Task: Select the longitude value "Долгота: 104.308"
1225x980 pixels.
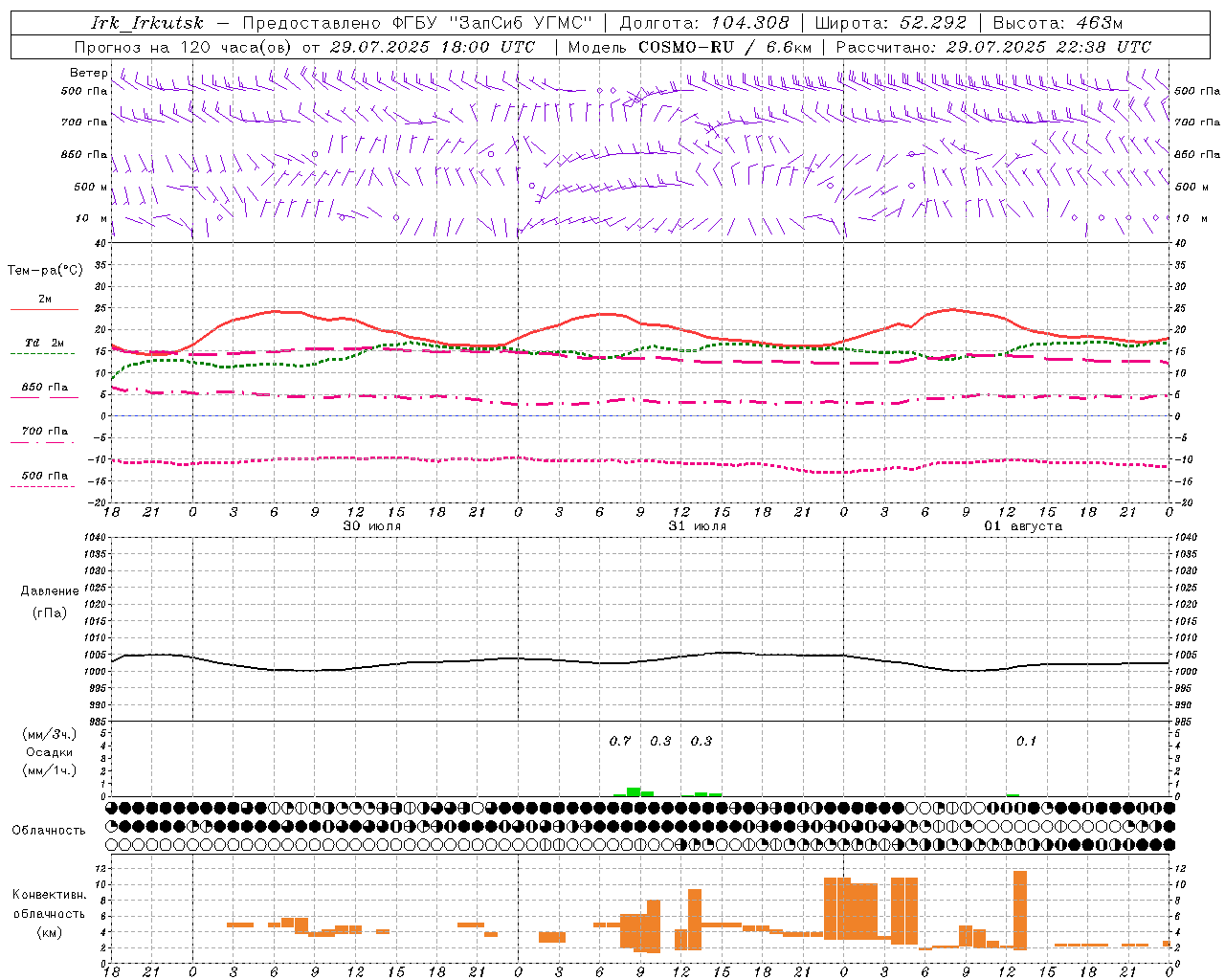Action: (704, 23)
